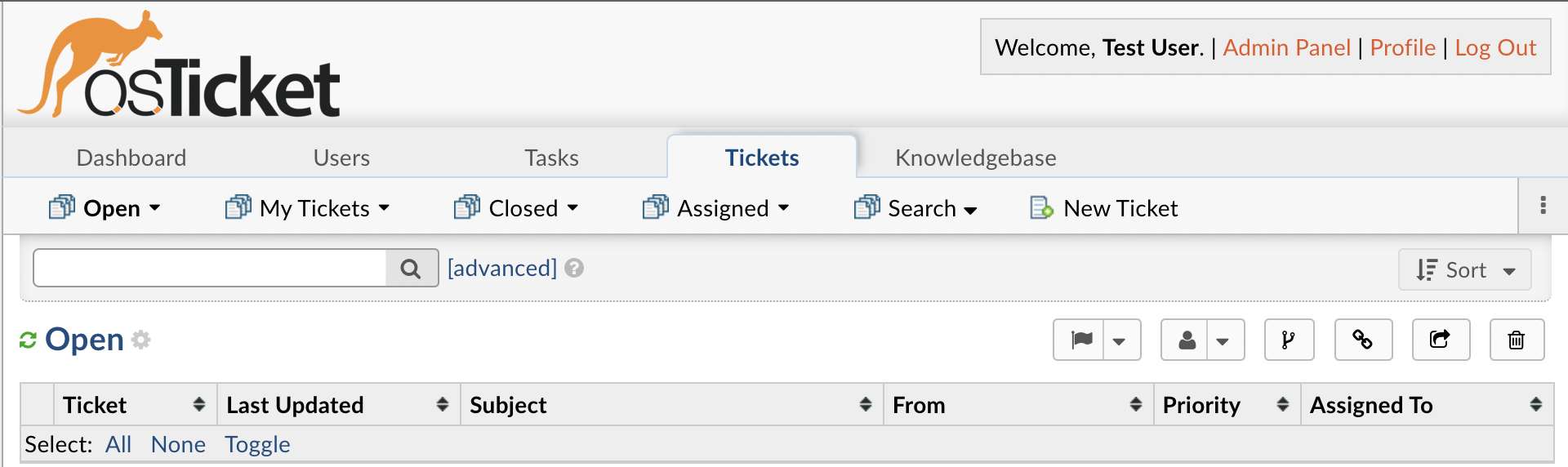Click the ticket search input field

[x=210, y=269]
